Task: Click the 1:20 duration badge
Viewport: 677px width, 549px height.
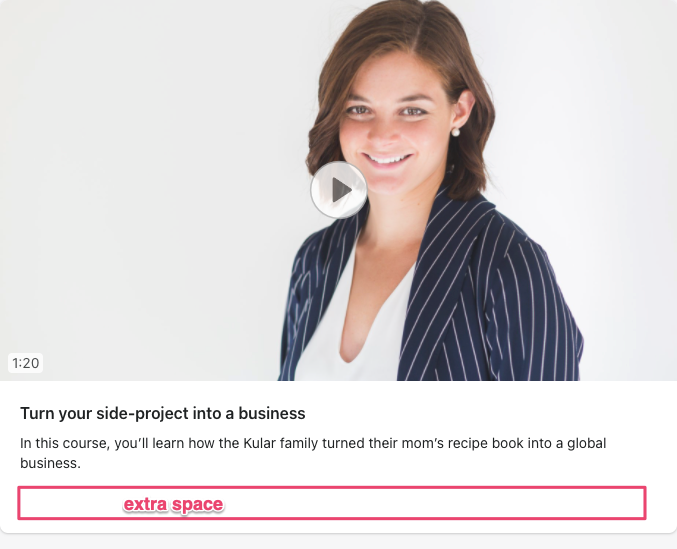Action: [25, 363]
